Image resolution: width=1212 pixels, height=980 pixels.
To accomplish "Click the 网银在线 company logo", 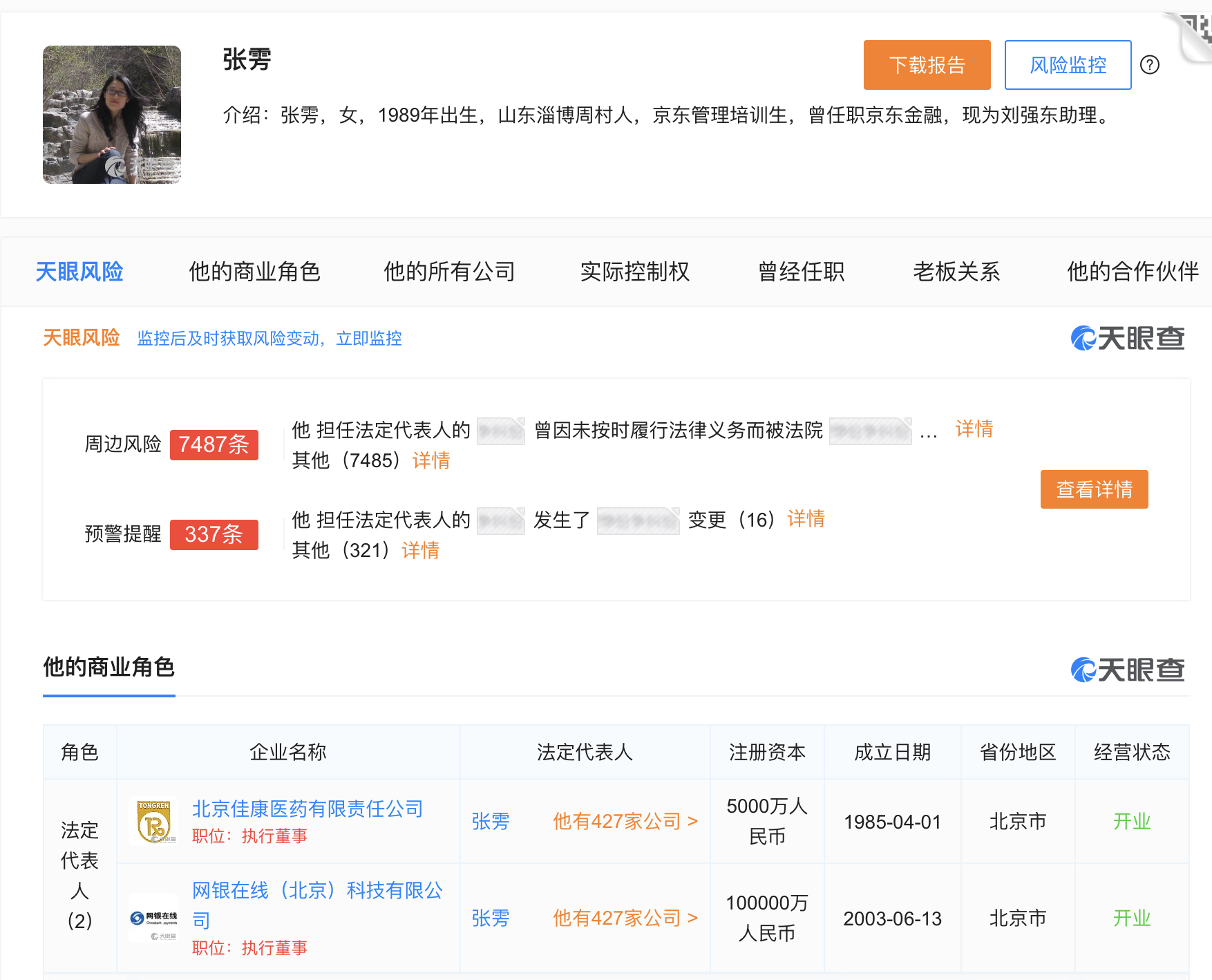I will point(153,918).
